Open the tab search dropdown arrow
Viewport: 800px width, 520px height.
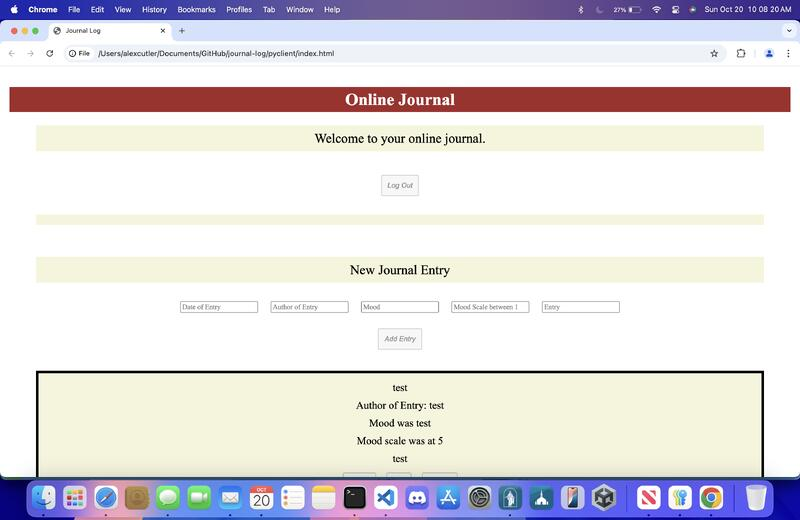789,31
